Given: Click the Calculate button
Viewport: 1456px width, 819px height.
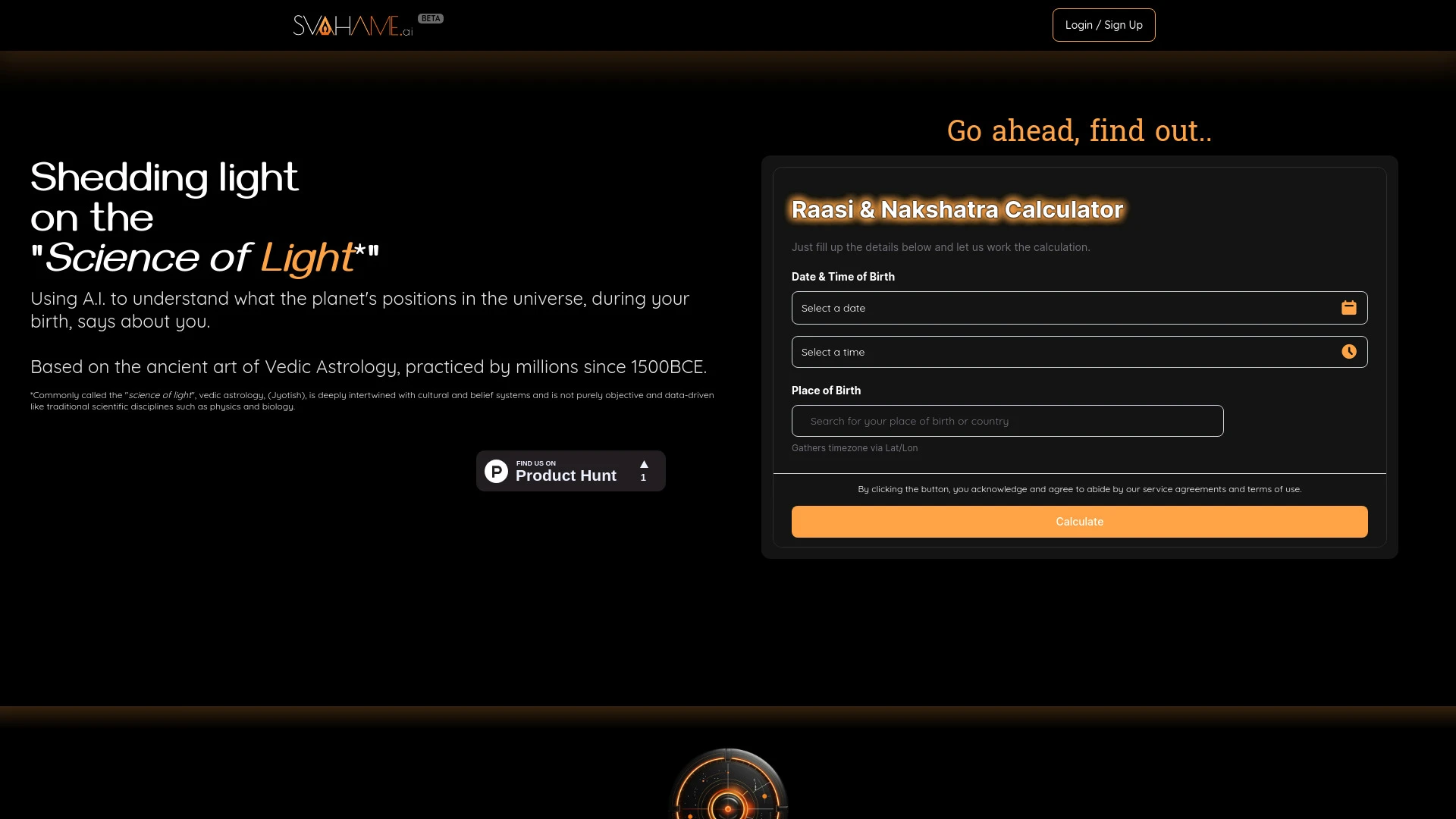Looking at the screenshot, I should tap(1079, 521).
